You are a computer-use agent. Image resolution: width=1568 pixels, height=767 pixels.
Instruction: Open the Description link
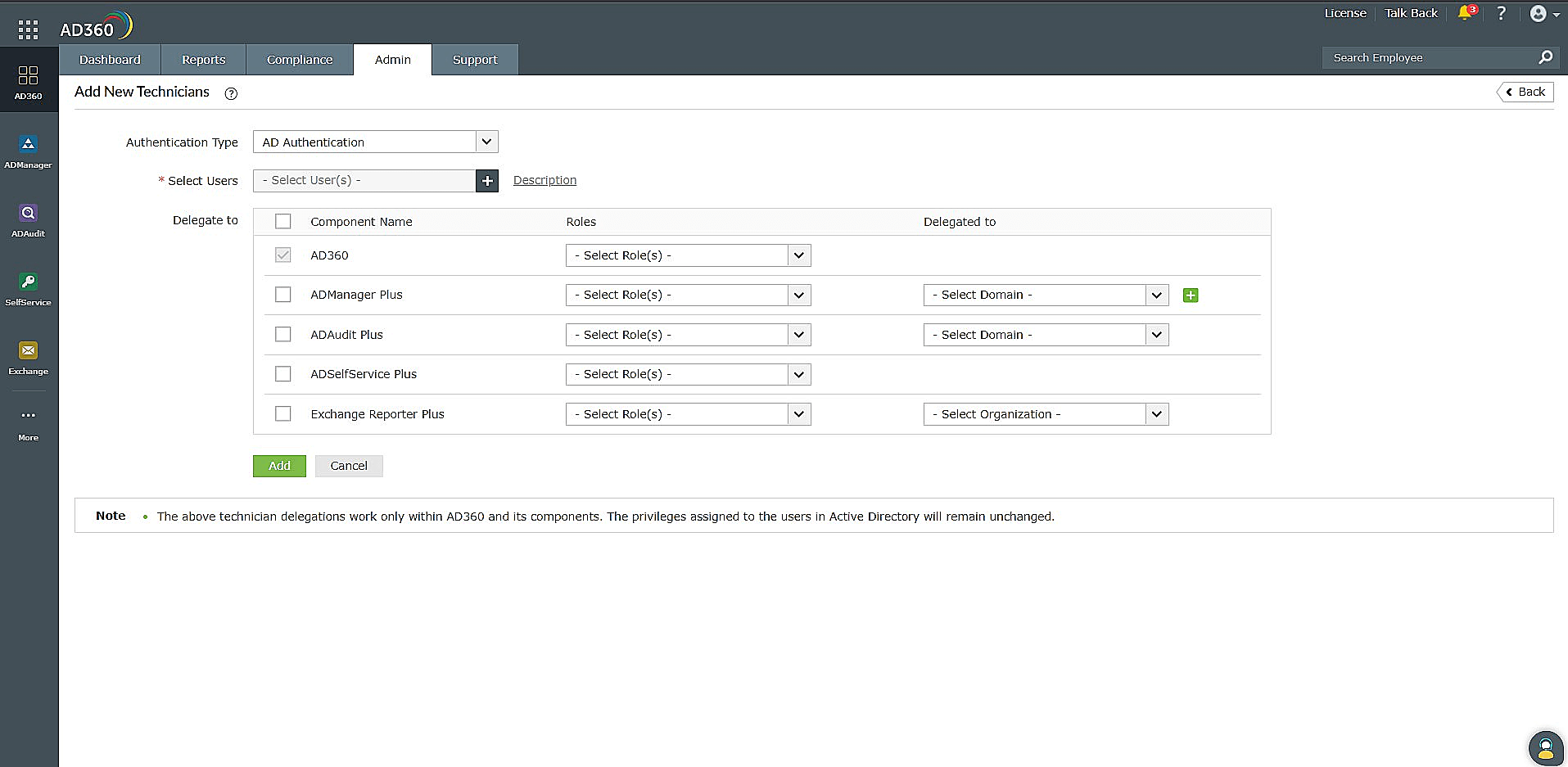pos(545,180)
